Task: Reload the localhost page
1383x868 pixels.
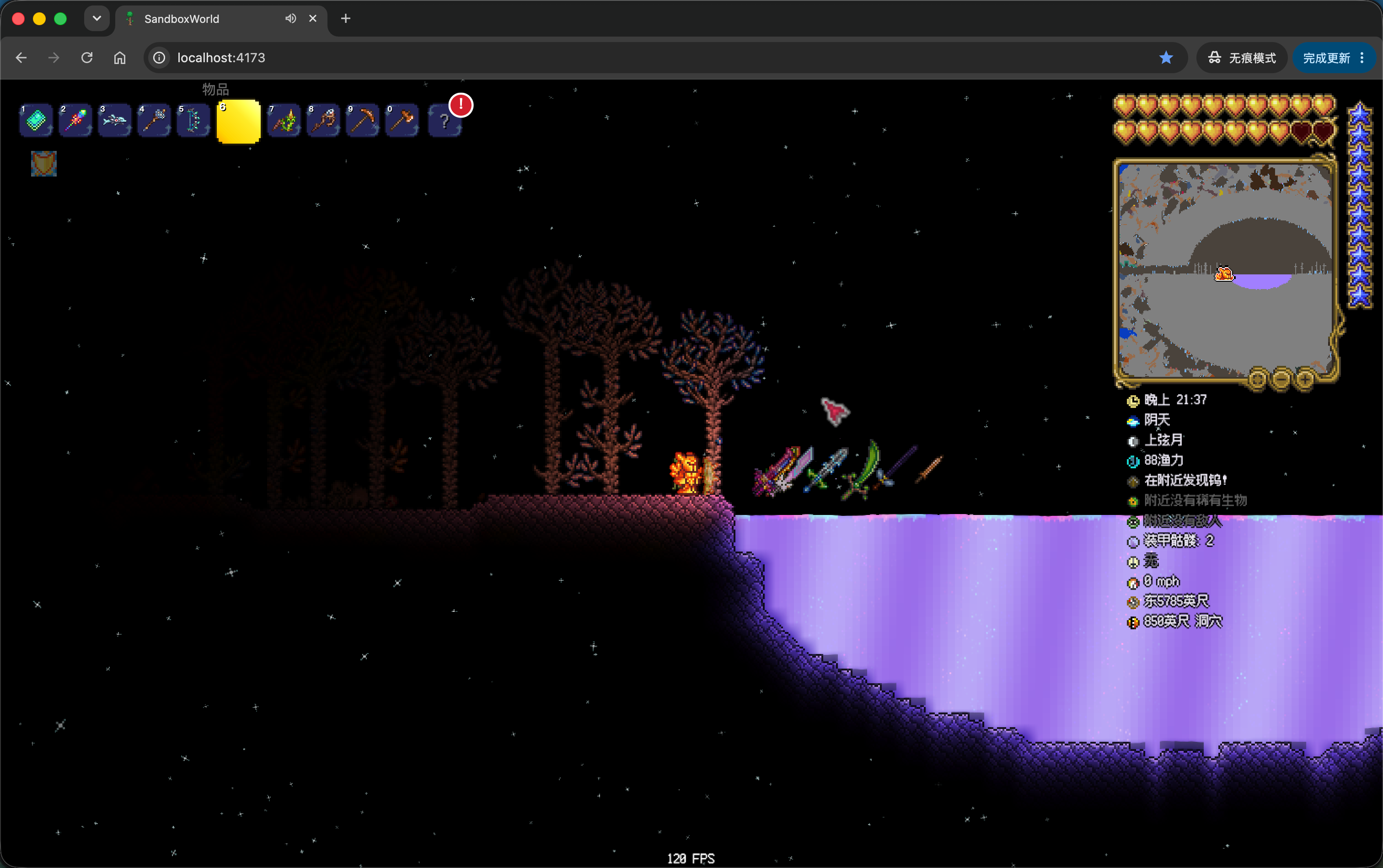Action: pyautogui.click(x=87, y=58)
